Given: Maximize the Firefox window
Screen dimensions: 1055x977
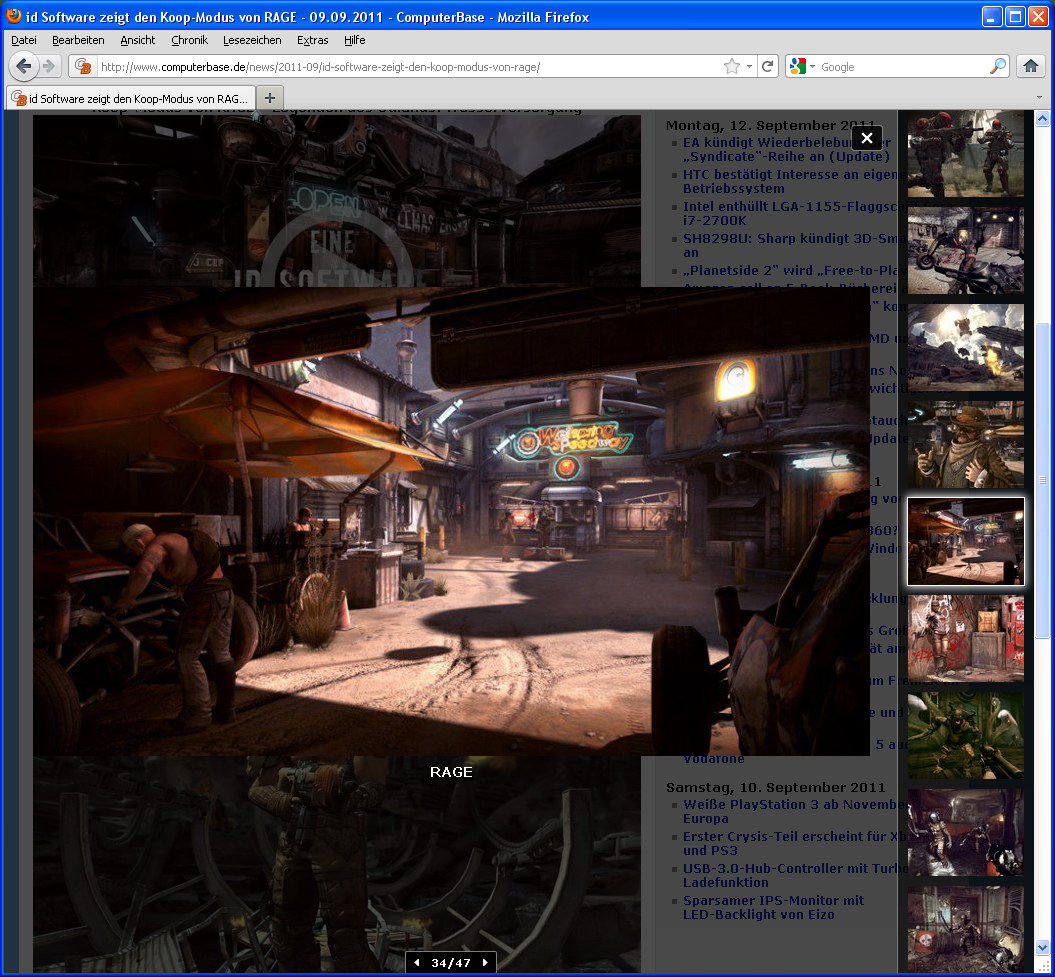Looking at the screenshot, I should pyautogui.click(x=1015, y=16).
